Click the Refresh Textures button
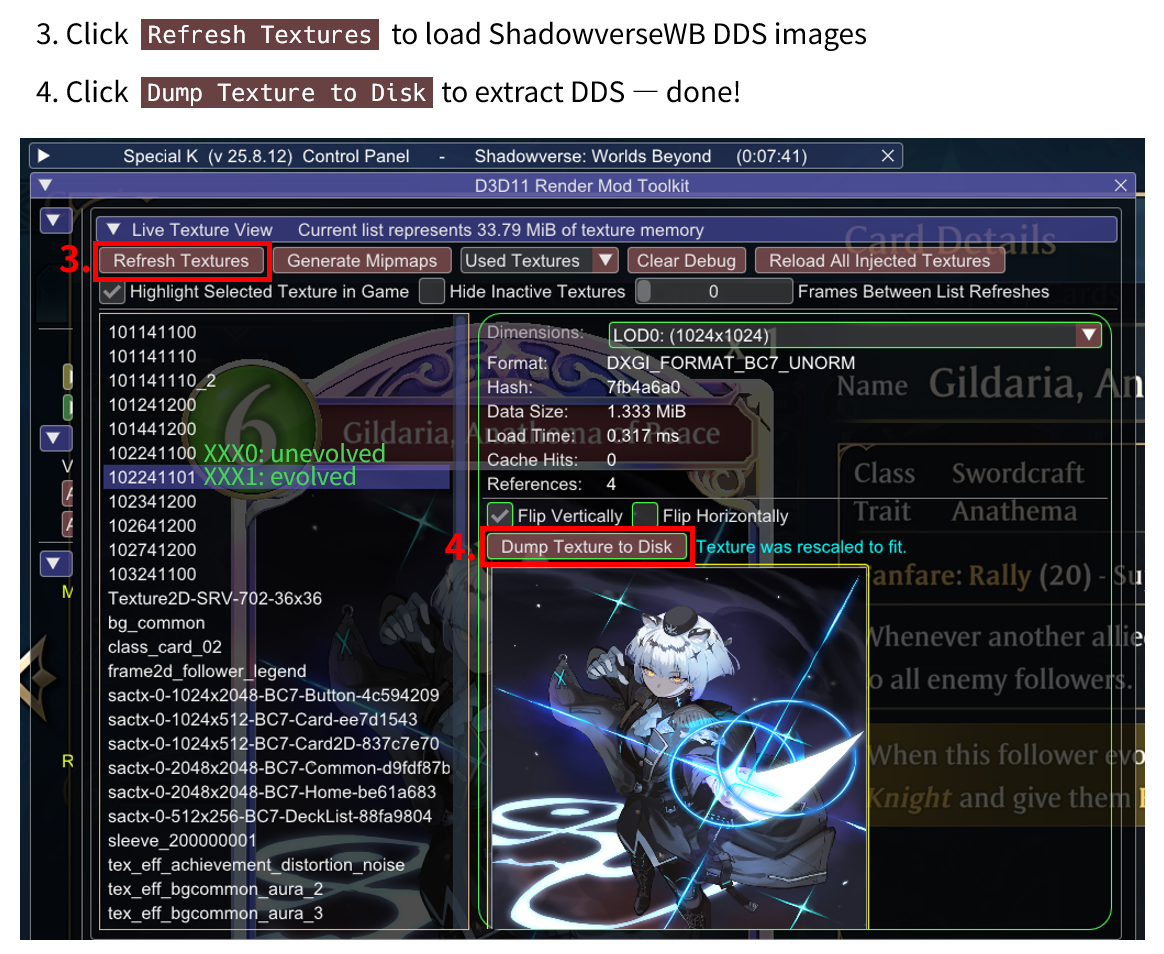The height and width of the screenshot is (954, 1164). coord(181,261)
